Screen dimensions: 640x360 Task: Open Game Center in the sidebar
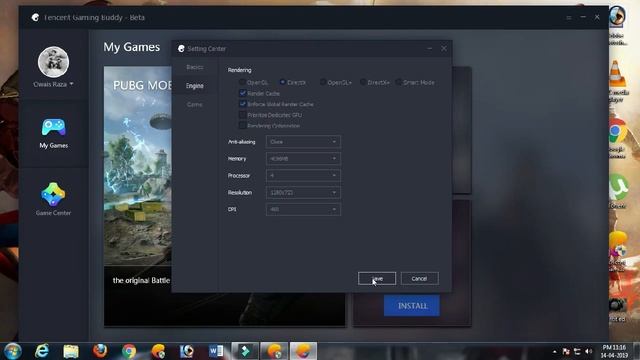coord(53,199)
